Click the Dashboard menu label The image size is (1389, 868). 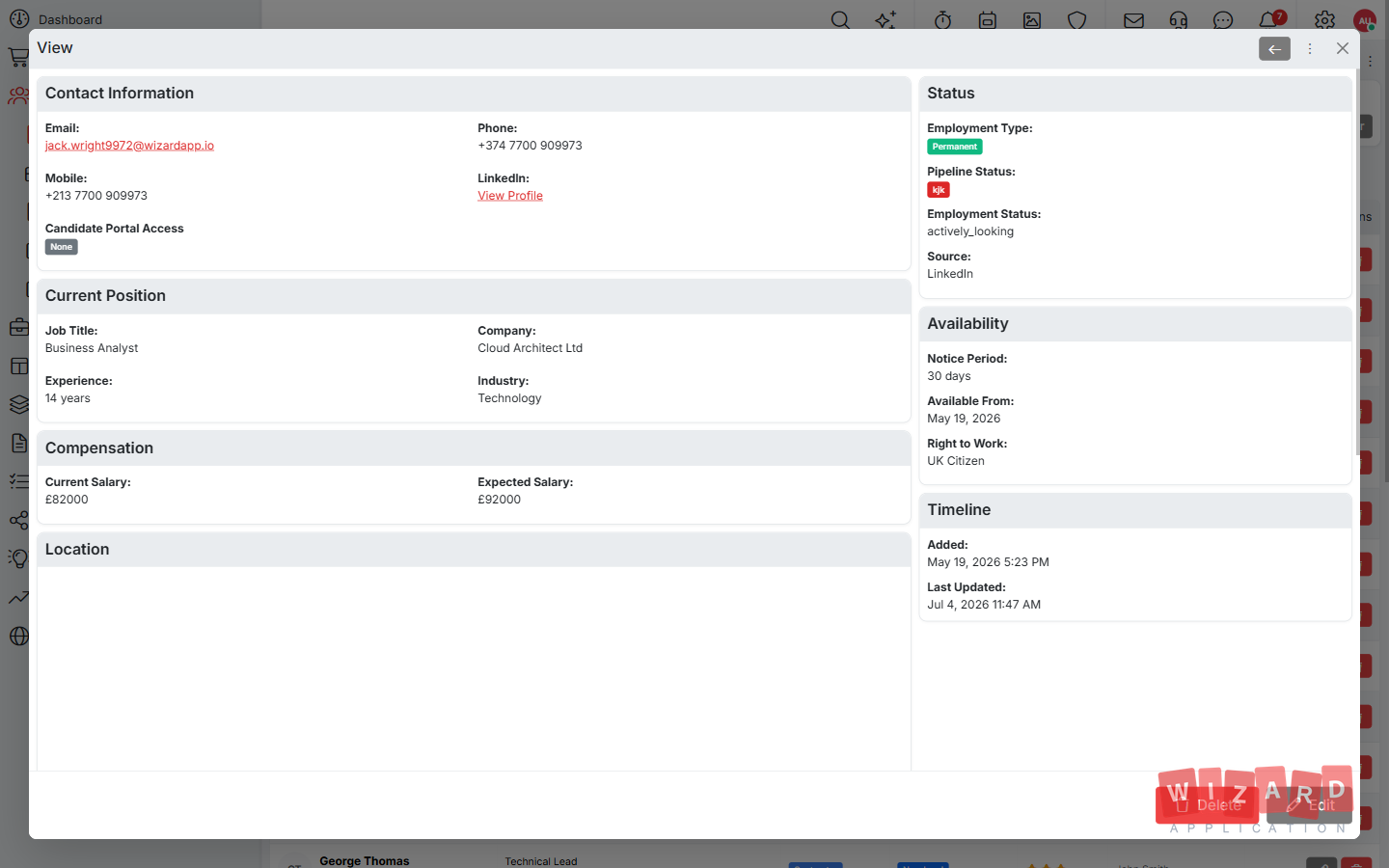70,19
